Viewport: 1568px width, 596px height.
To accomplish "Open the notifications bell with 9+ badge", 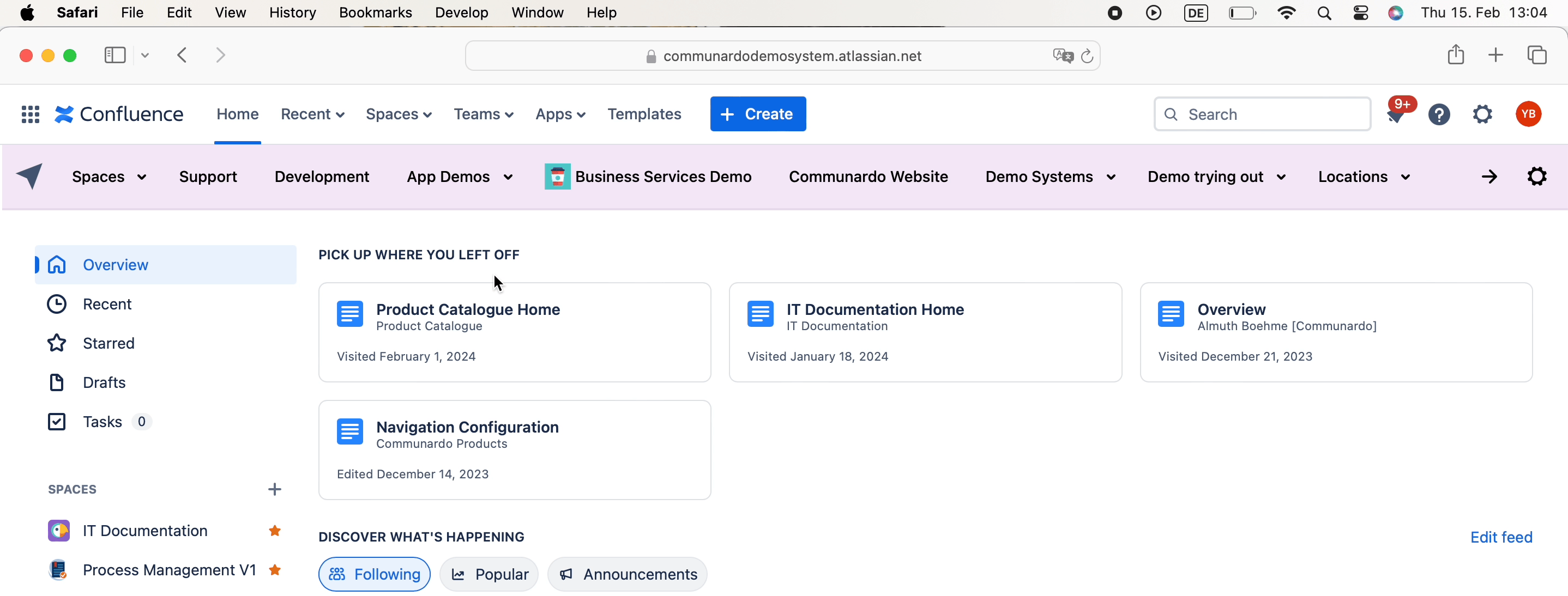I will [1396, 114].
